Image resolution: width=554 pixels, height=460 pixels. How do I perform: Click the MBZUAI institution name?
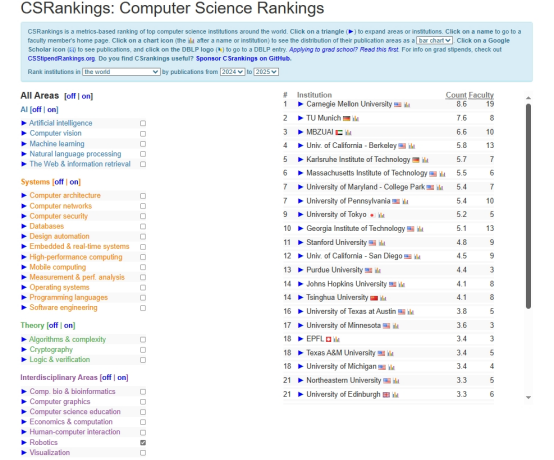click(x=320, y=132)
